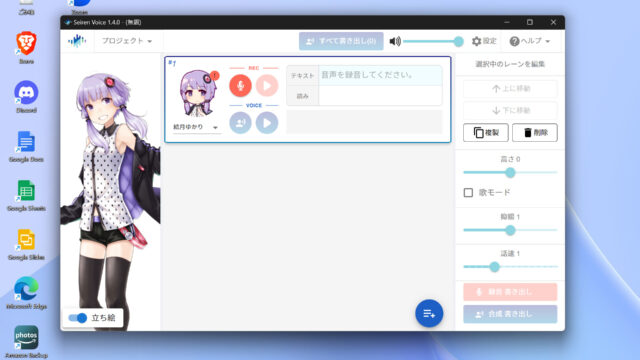Click the speech speed slider handle 話速
Image resolution: width=640 pixels, height=360 pixels.
(x=494, y=267)
